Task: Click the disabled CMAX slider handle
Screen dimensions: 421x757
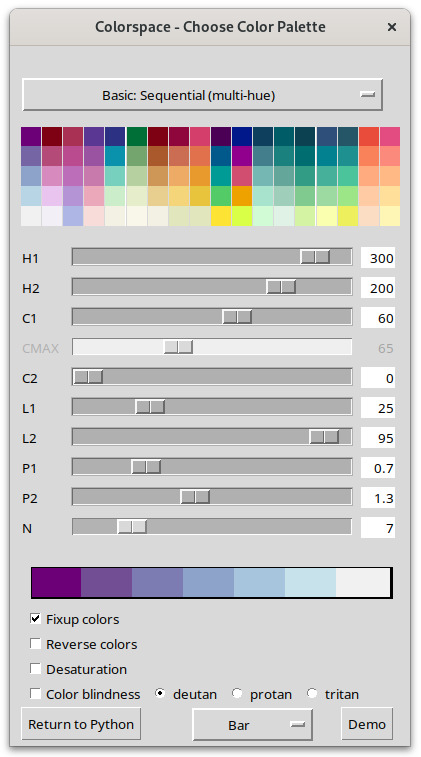Action: (179, 347)
